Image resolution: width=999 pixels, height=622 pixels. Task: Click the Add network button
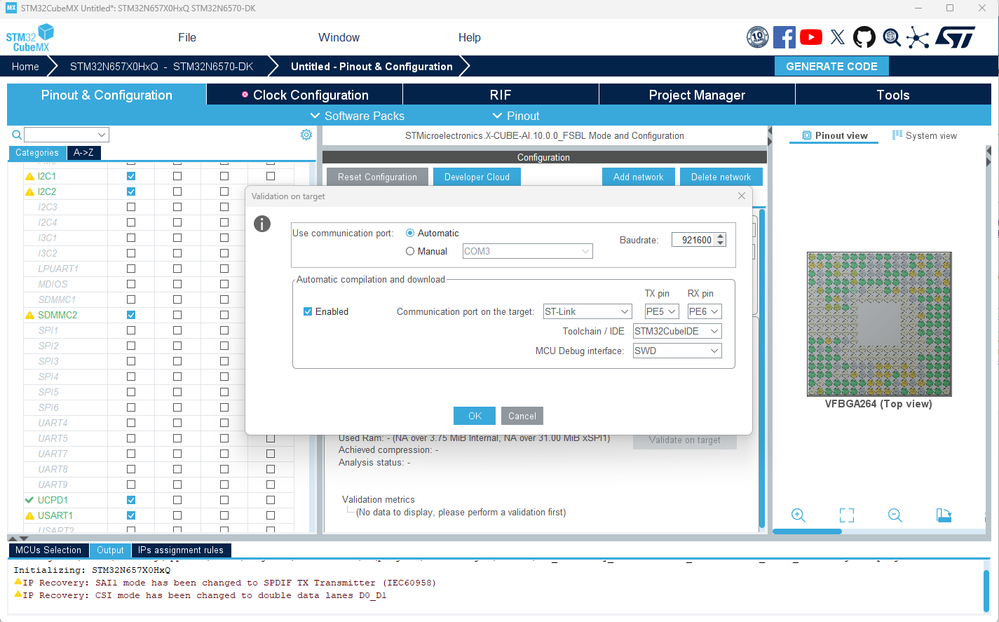click(x=638, y=177)
